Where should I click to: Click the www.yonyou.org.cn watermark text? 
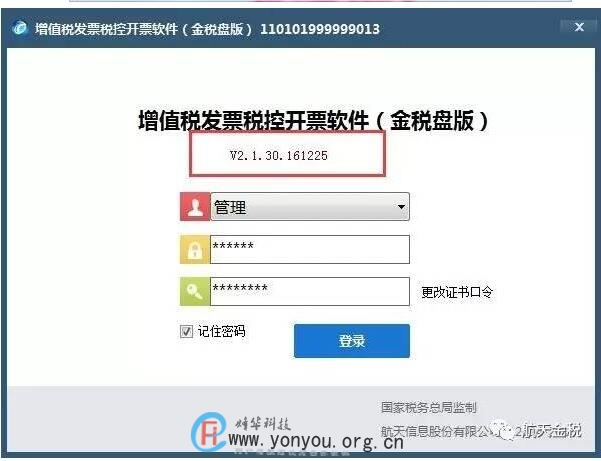(x=316, y=441)
